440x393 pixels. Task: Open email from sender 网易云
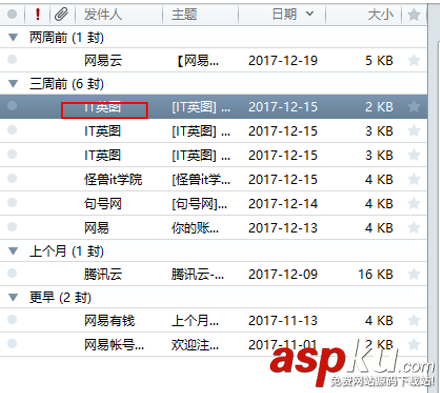pyautogui.click(x=103, y=61)
